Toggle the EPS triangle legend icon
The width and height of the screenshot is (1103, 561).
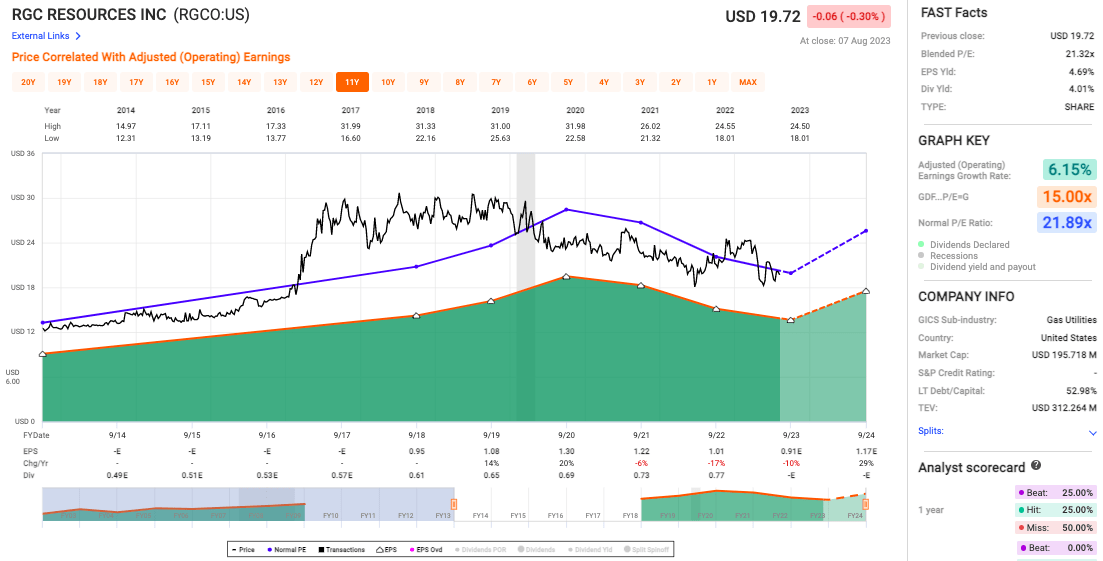(380, 550)
